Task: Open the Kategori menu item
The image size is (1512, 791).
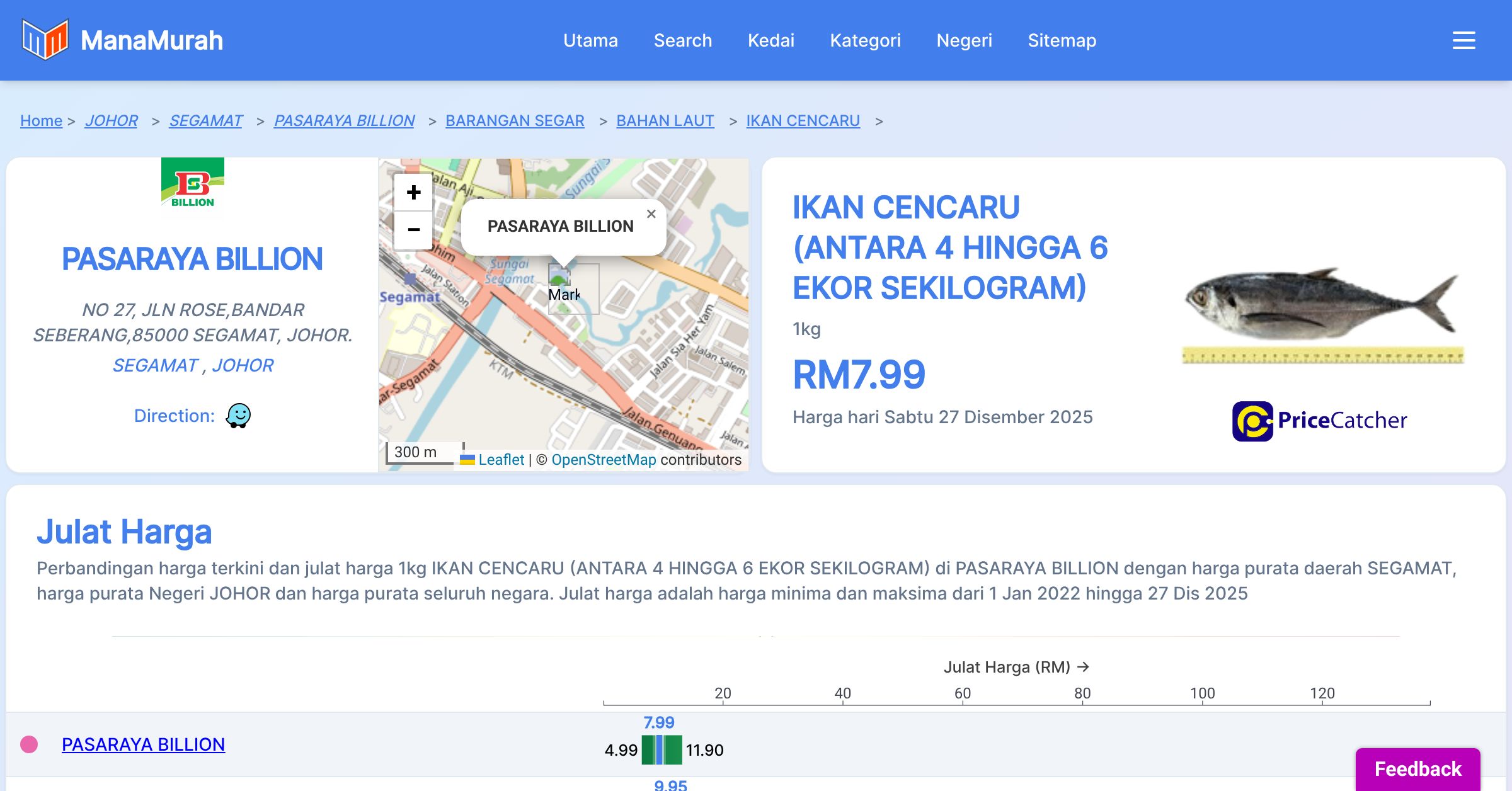Action: click(x=865, y=40)
